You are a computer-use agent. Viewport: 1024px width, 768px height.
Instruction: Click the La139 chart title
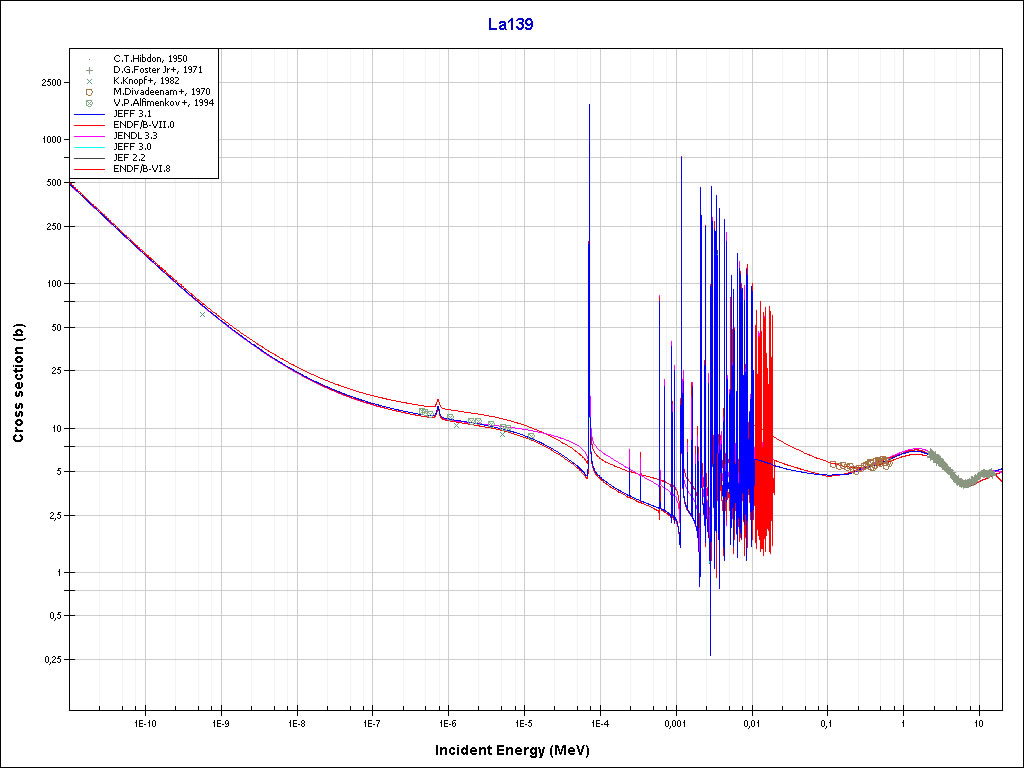(510, 25)
